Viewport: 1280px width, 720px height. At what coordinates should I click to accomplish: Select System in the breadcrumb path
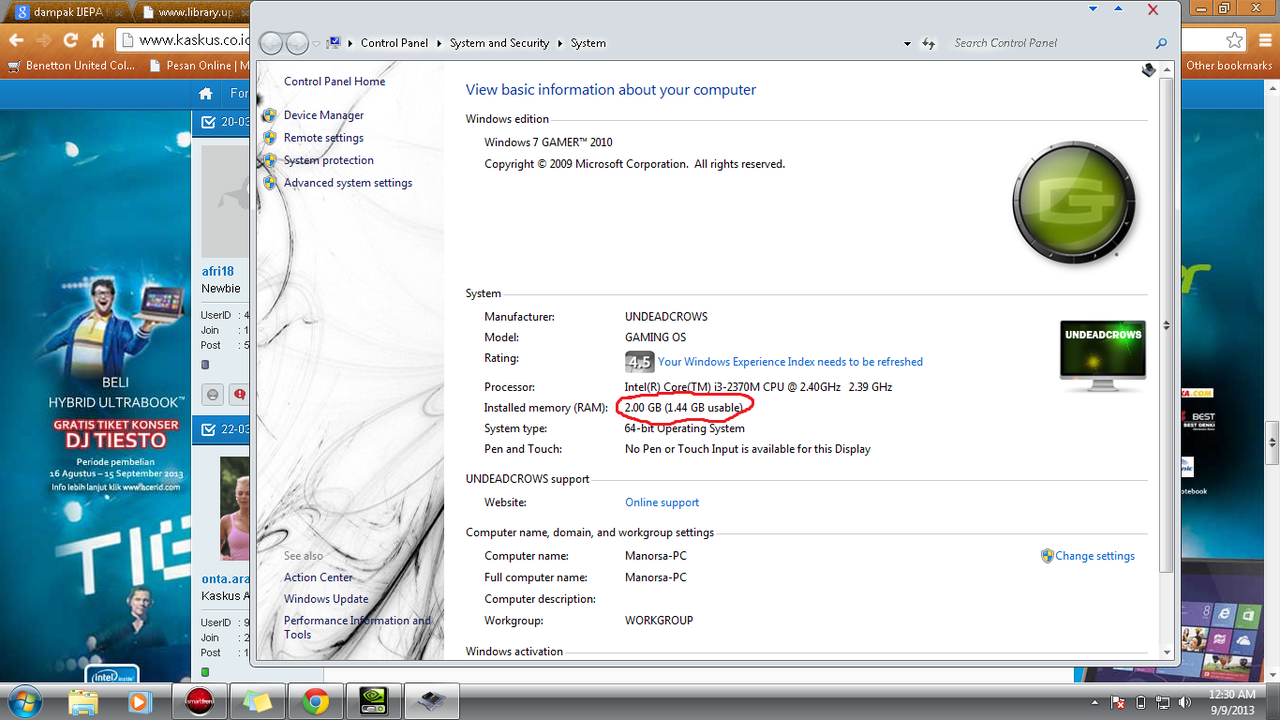(588, 43)
